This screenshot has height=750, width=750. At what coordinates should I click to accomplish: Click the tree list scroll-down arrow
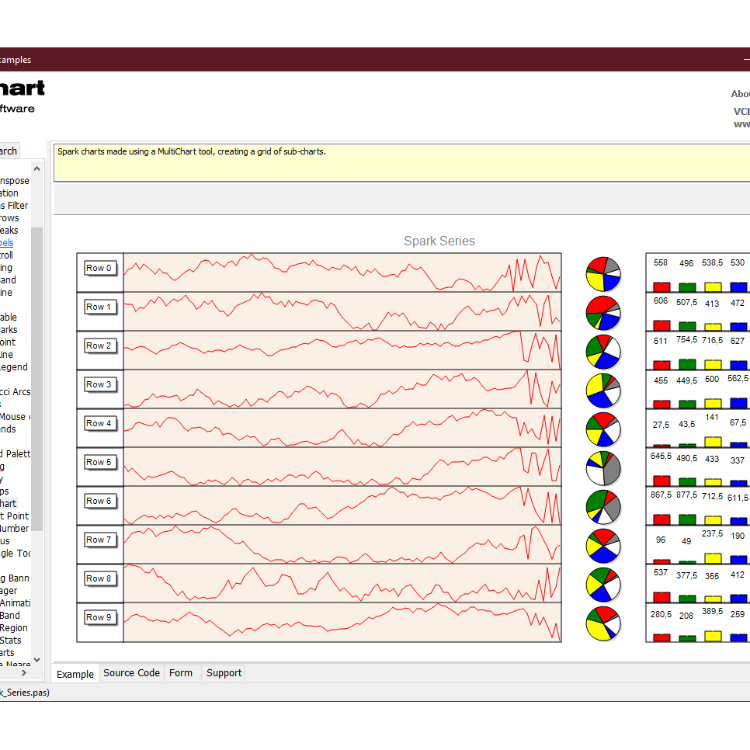(x=37, y=659)
